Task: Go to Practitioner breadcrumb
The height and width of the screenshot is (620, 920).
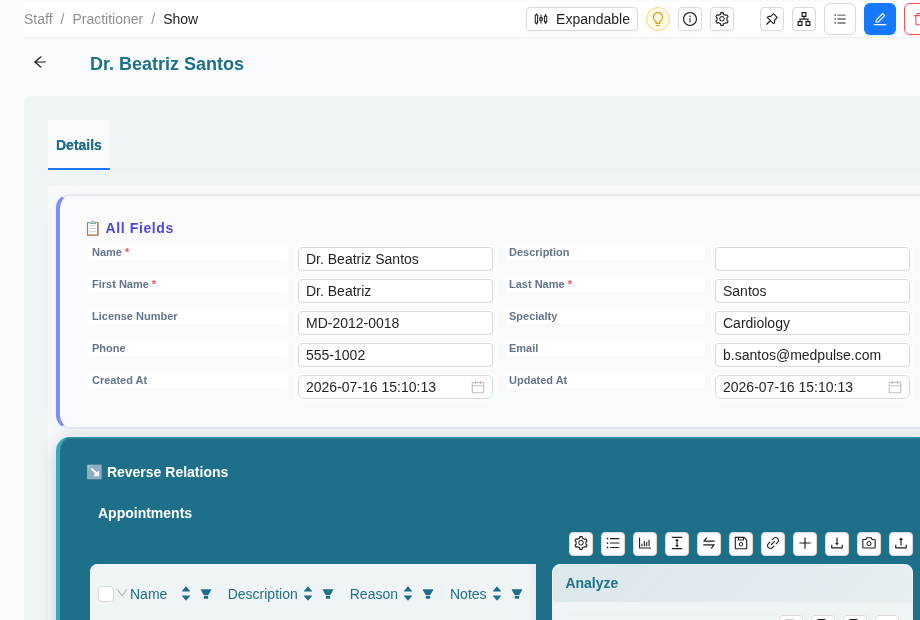Action: pyautogui.click(x=107, y=19)
